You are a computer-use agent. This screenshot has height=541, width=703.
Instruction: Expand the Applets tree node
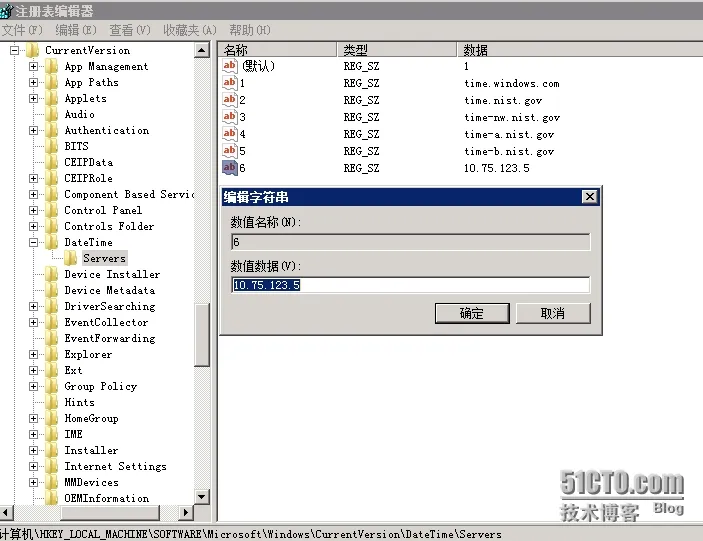(x=33, y=98)
